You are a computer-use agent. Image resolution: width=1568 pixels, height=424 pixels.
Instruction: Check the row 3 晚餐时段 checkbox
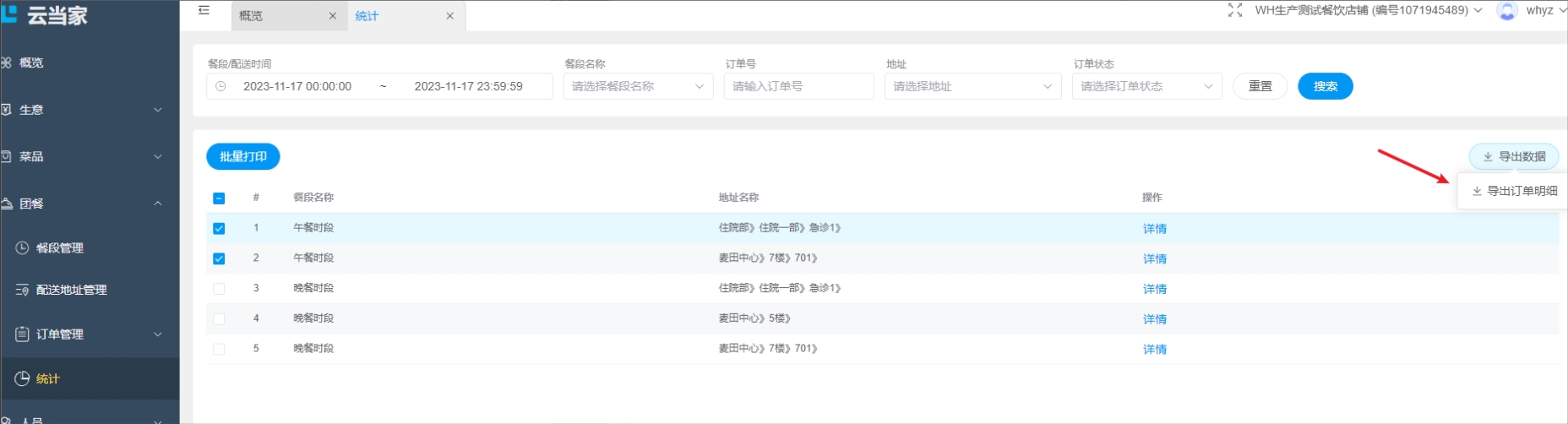point(219,289)
